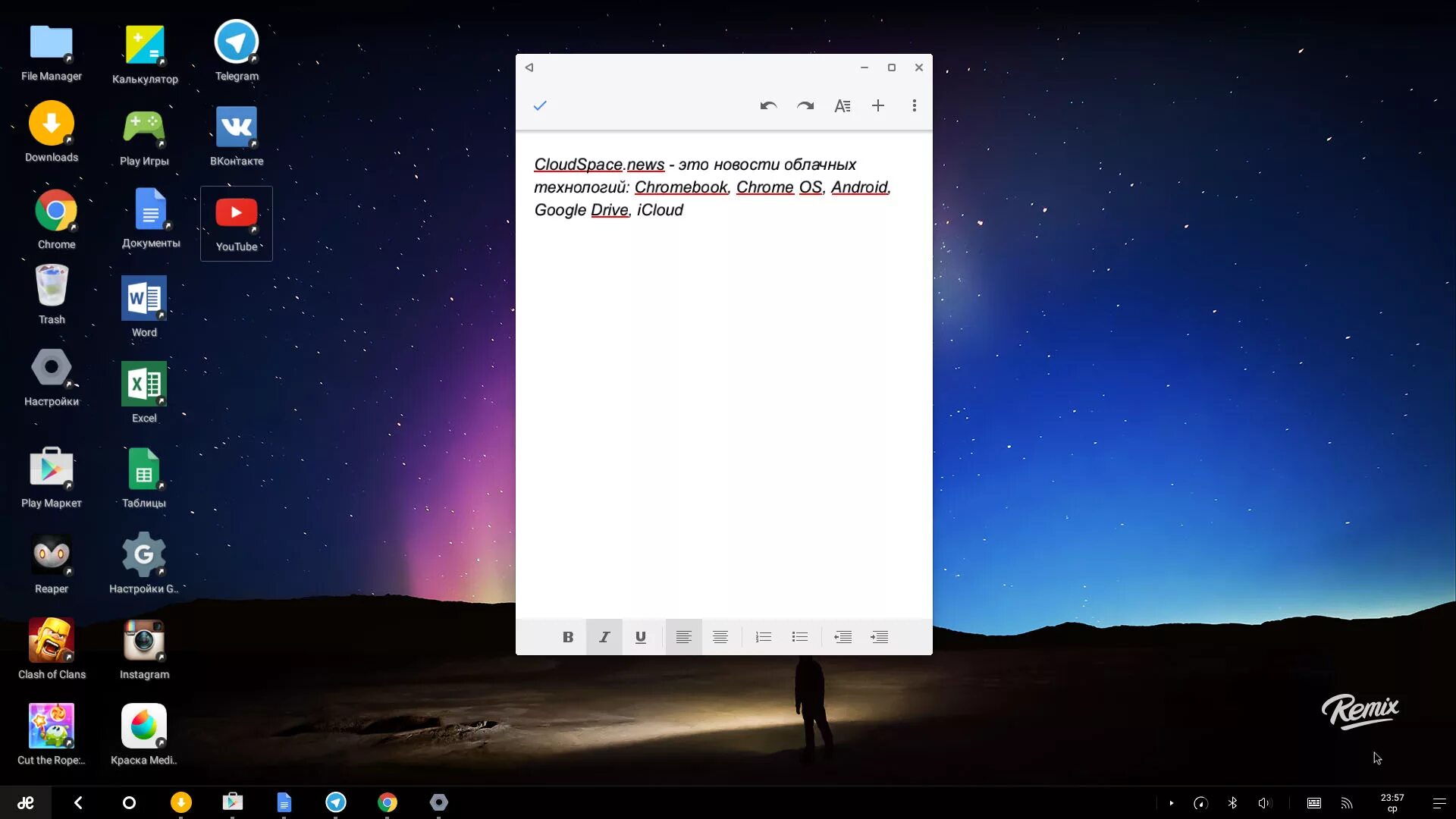
Task: Open the insert plus menu
Action: [x=878, y=105]
